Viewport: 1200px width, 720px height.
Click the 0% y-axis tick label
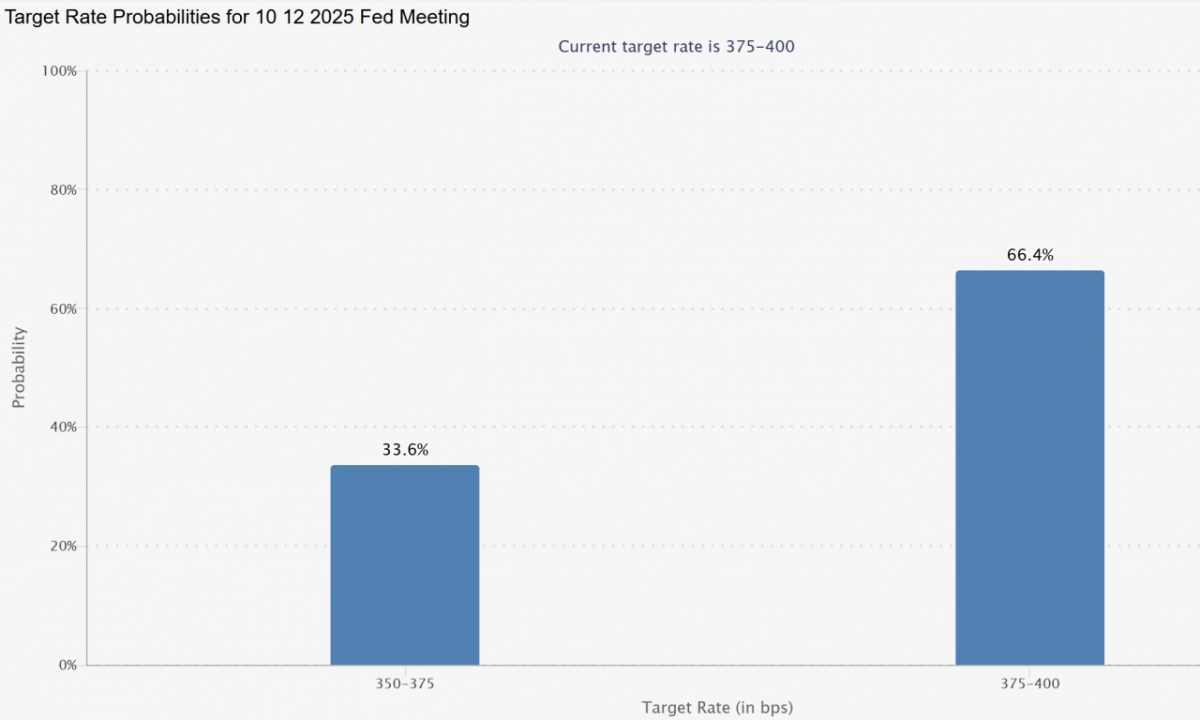pos(66,665)
